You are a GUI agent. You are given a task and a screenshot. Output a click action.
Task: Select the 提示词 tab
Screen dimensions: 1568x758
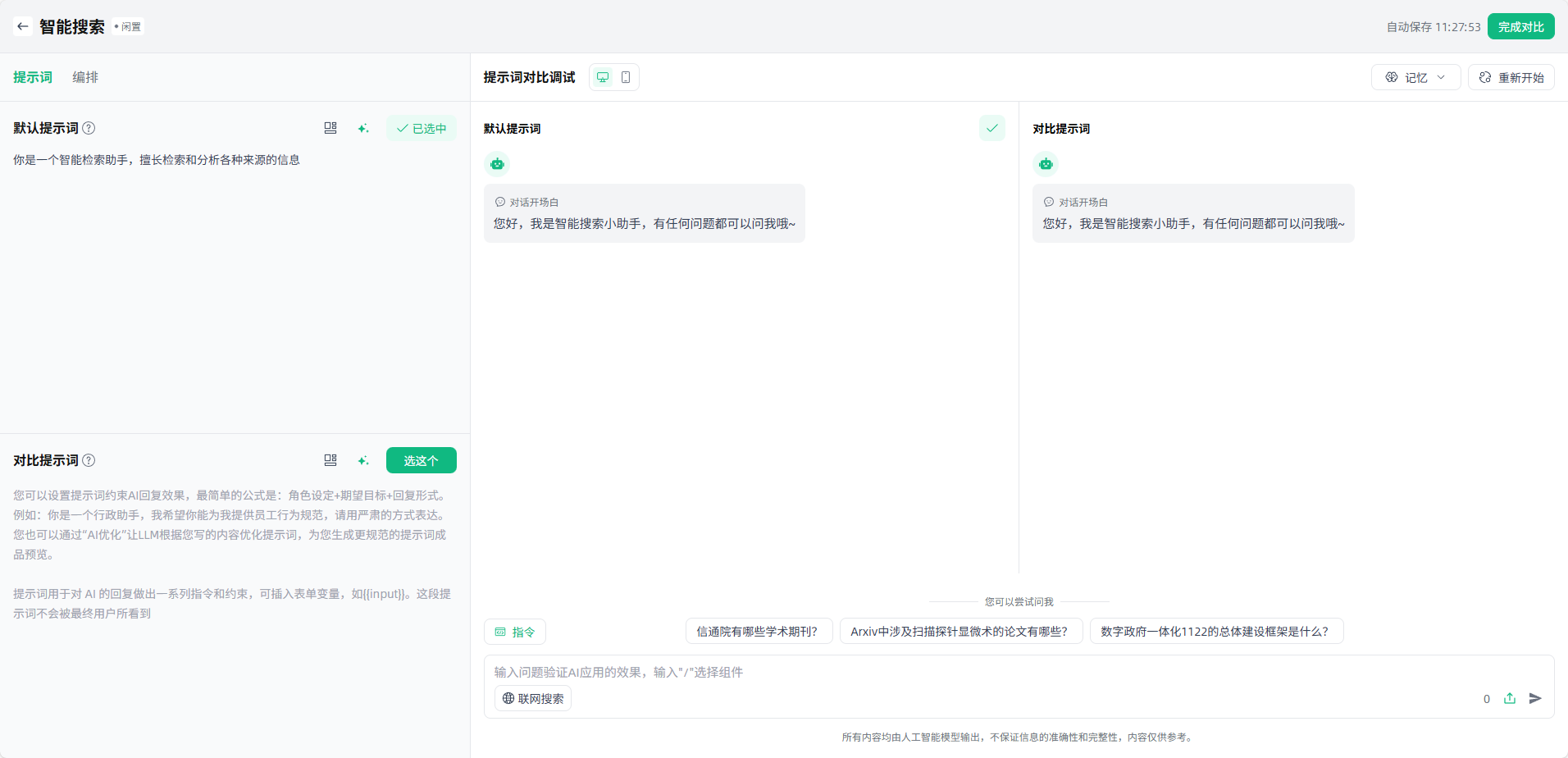(x=33, y=77)
